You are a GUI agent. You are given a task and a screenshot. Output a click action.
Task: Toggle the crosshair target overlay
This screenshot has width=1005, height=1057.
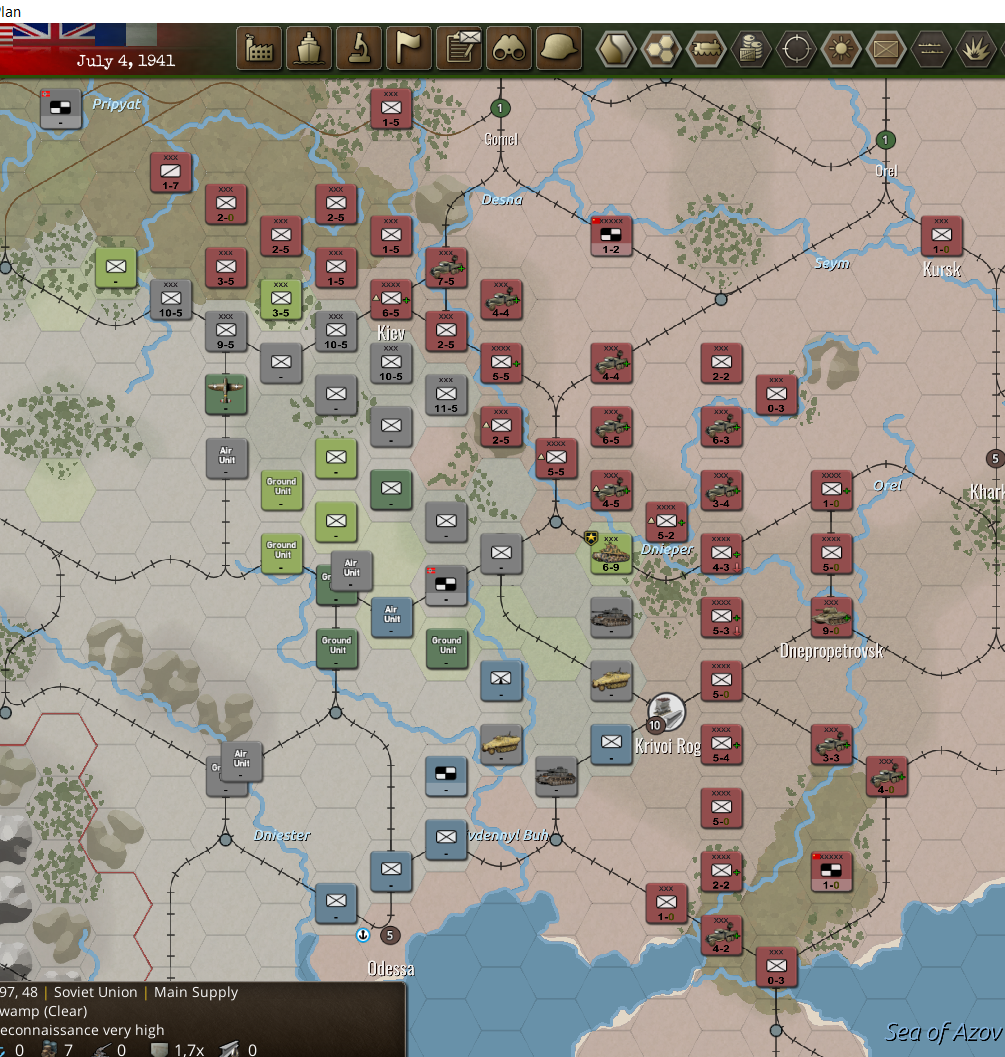(796, 49)
